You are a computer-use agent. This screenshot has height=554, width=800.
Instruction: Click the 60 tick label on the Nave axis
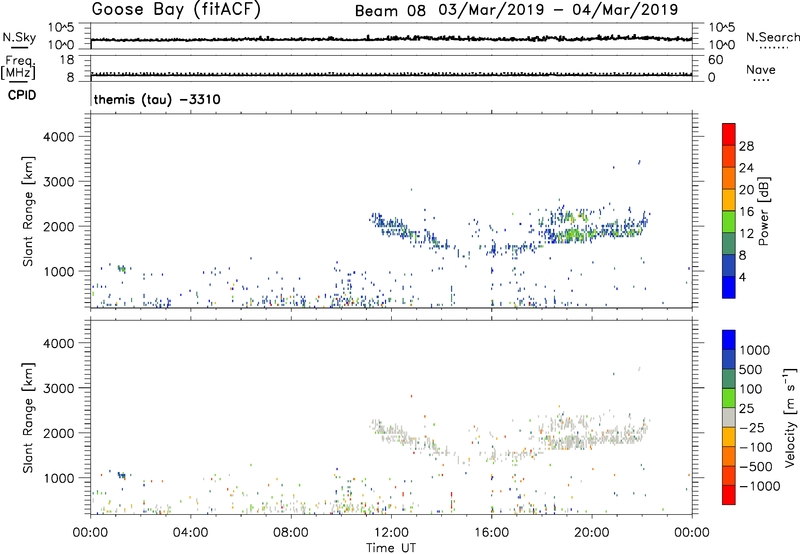[716, 60]
